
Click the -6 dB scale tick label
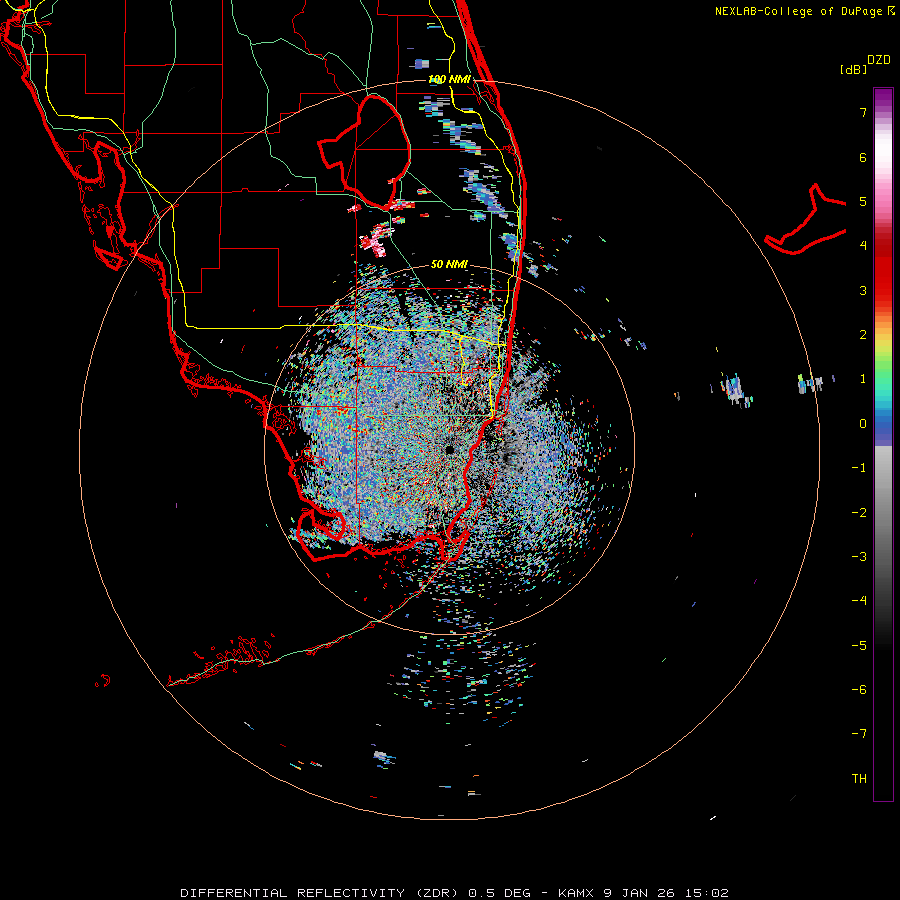click(x=859, y=690)
